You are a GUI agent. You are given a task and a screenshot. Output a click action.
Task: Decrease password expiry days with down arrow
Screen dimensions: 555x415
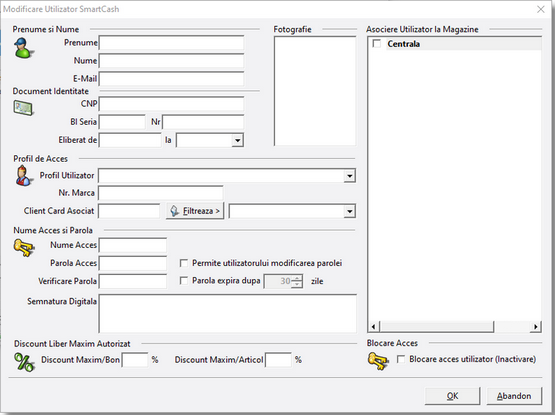297,284
